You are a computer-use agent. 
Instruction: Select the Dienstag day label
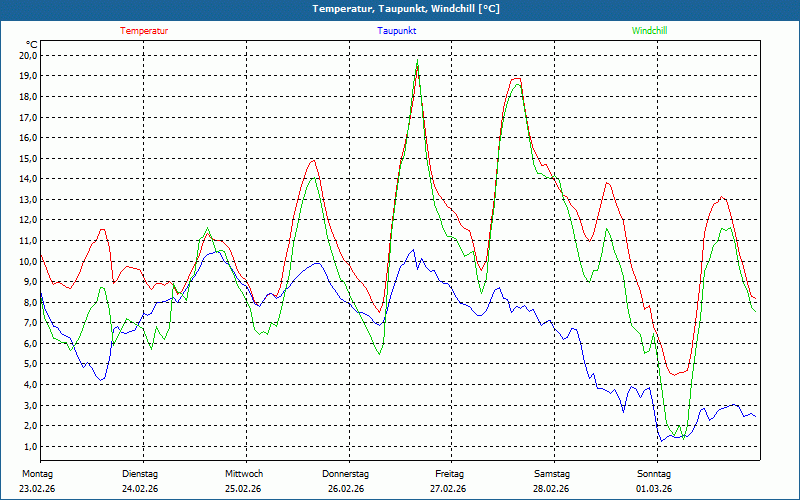pos(140,474)
